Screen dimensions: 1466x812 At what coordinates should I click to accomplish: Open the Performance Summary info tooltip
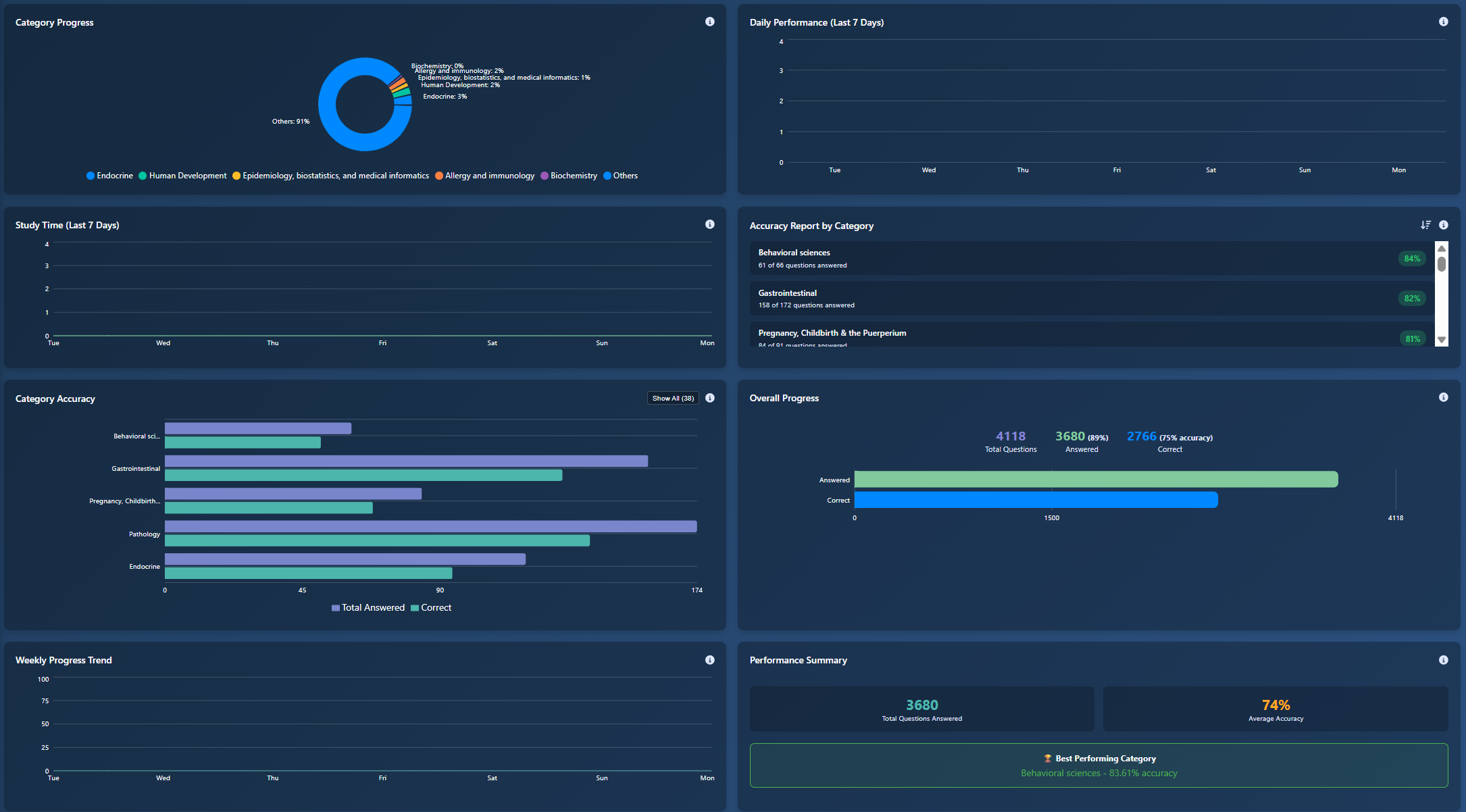click(1443, 659)
